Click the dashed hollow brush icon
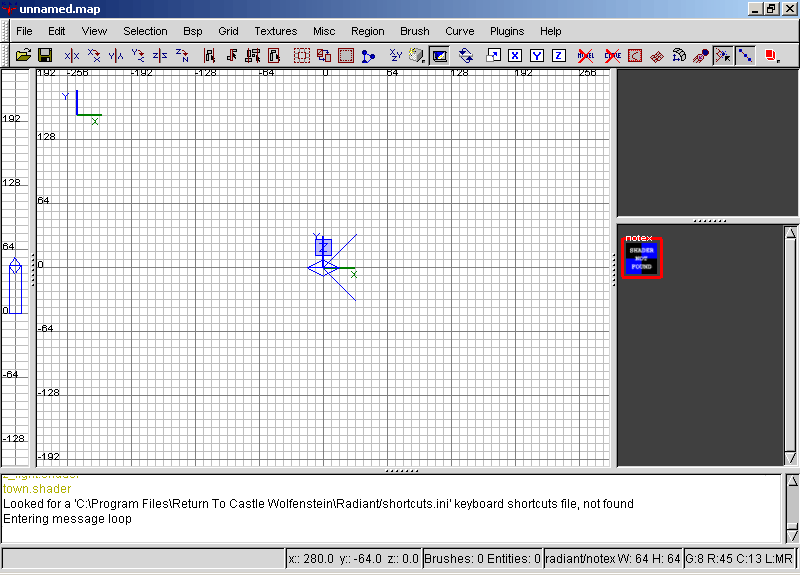 point(302,55)
